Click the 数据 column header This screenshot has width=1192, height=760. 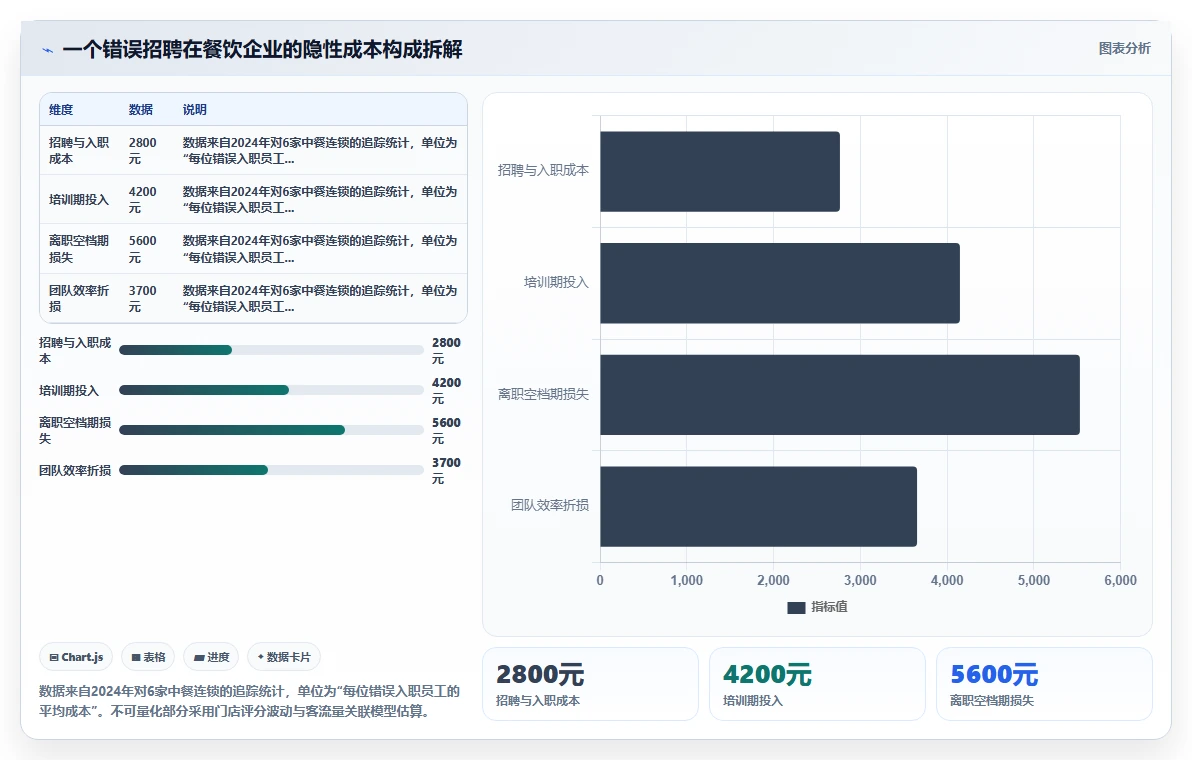[141, 109]
